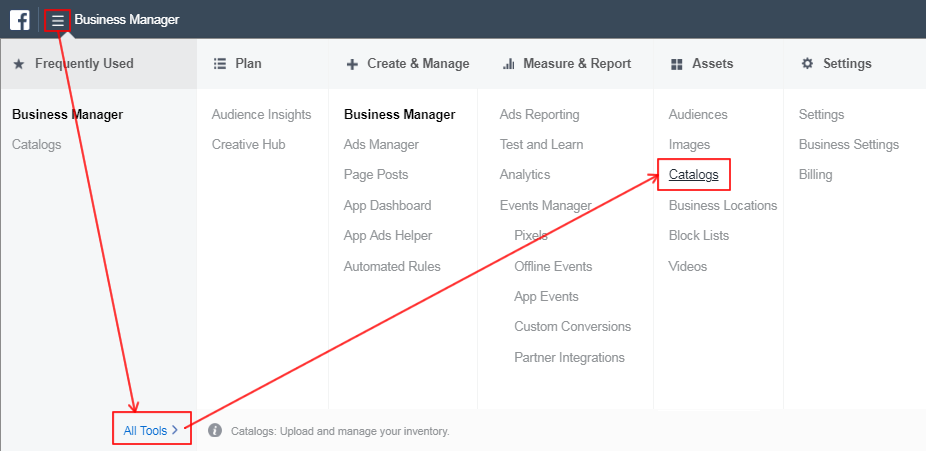Click the grid icon beside Assets

(x=677, y=64)
